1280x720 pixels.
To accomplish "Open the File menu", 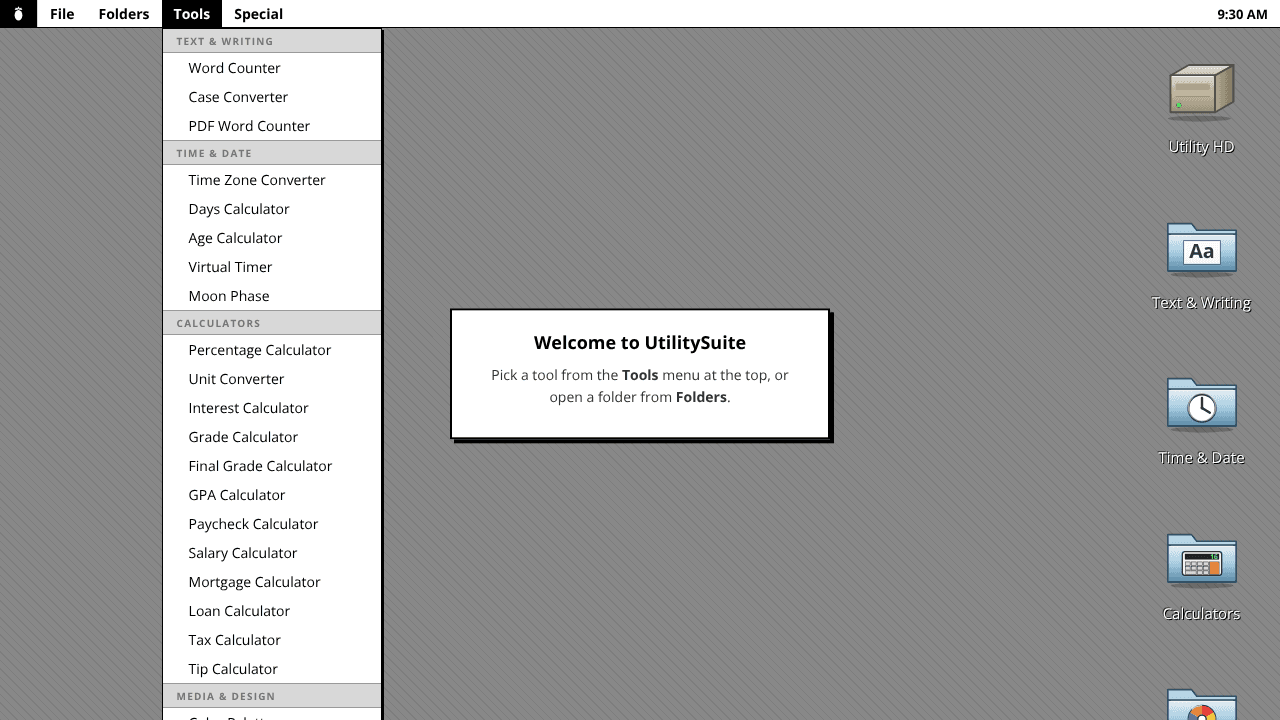I will point(62,14).
